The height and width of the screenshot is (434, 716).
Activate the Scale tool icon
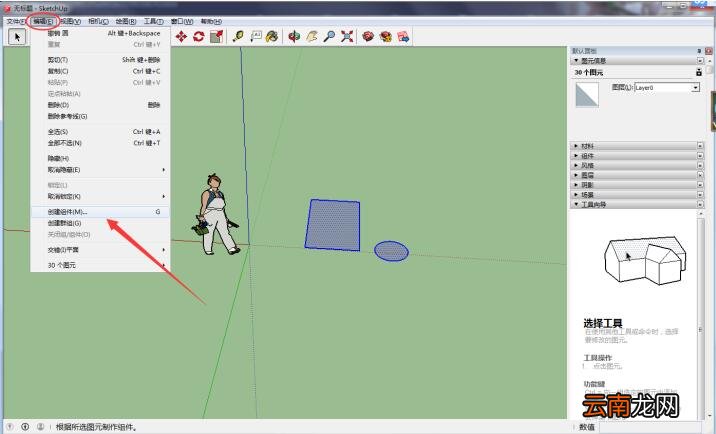pyautogui.click(x=216, y=37)
